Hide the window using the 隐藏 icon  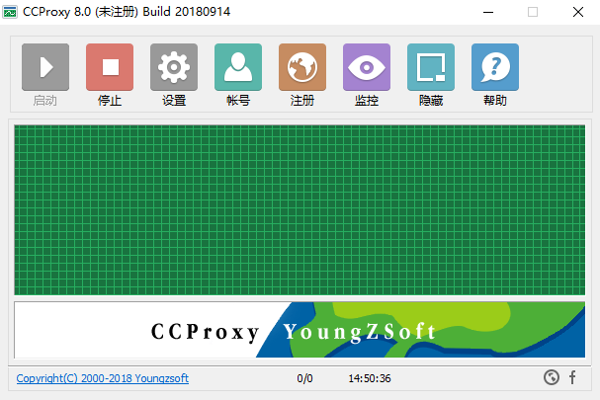click(x=430, y=67)
